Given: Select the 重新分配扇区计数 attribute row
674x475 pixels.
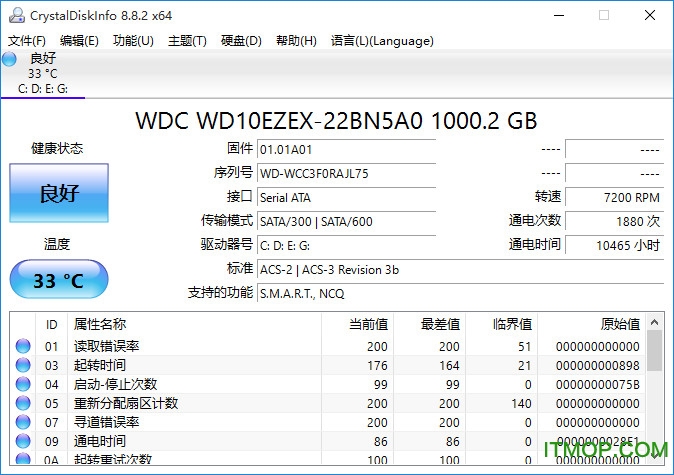Looking at the screenshot, I should [328, 403].
